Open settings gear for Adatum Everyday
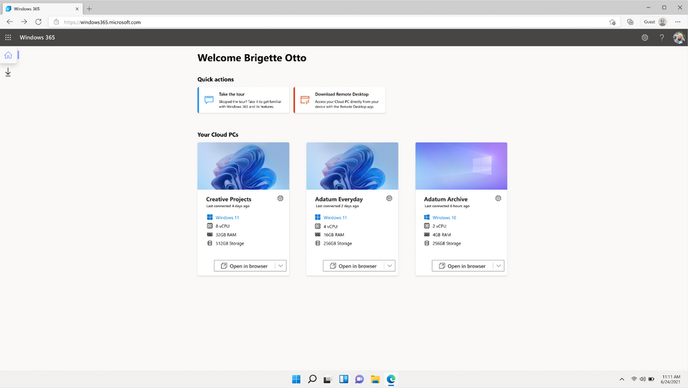Image resolution: width=688 pixels, height=388 pixels. [x=389, y=198]
